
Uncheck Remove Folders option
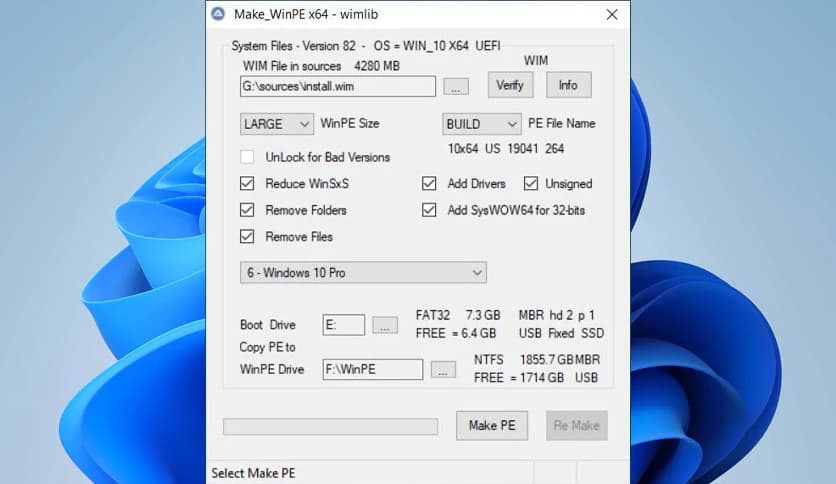click(247, 210)
